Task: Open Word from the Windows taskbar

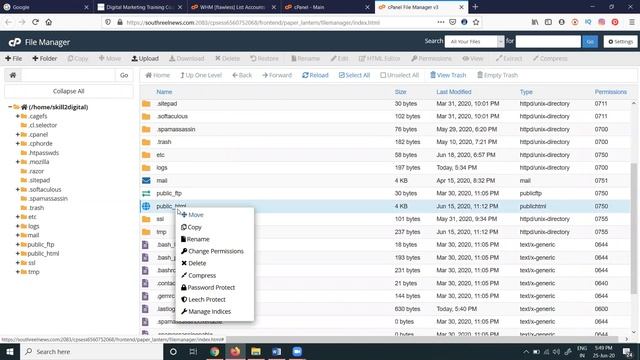Action: [x=276, y=351]
